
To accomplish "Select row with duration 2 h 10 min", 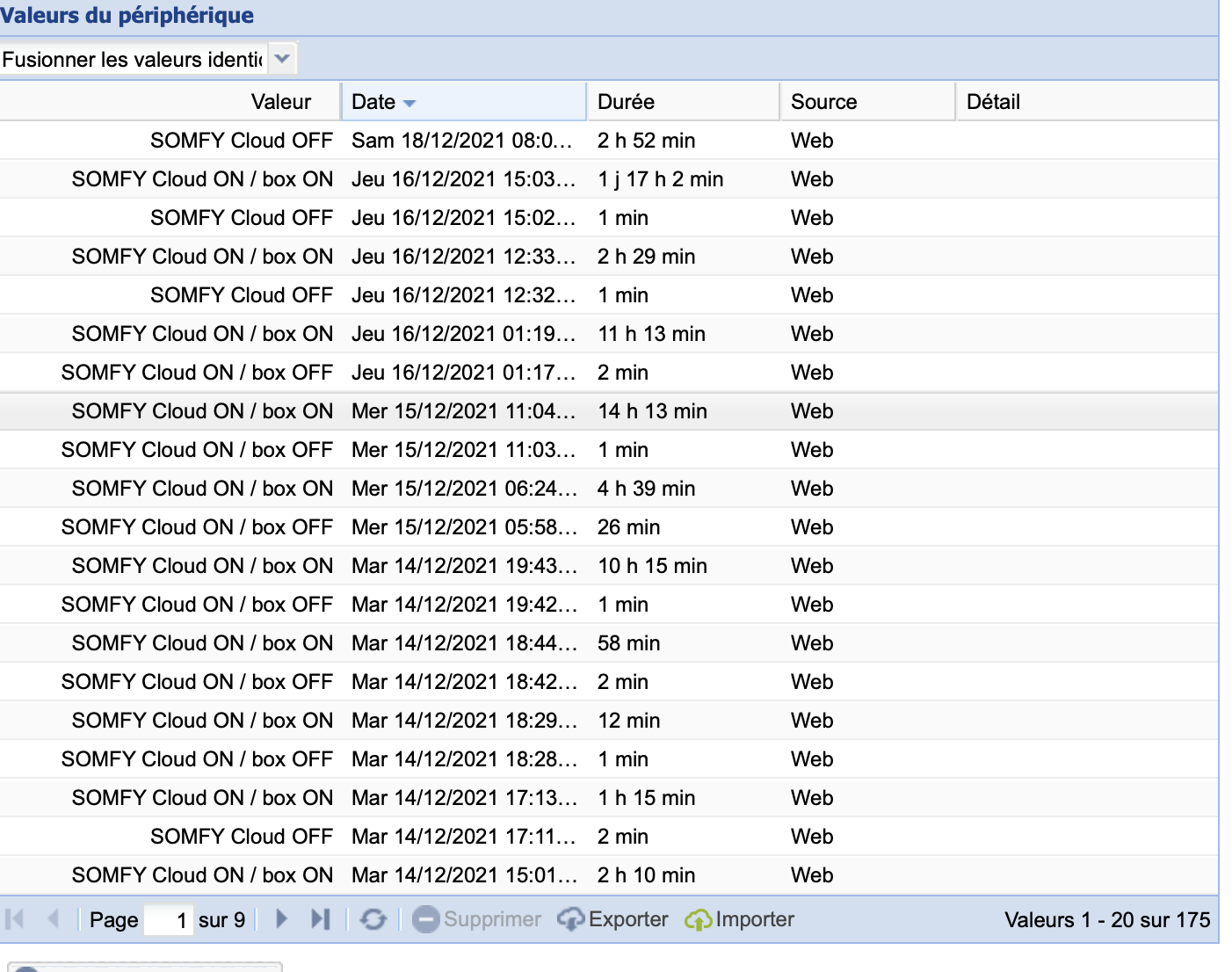I will [609, 875].
